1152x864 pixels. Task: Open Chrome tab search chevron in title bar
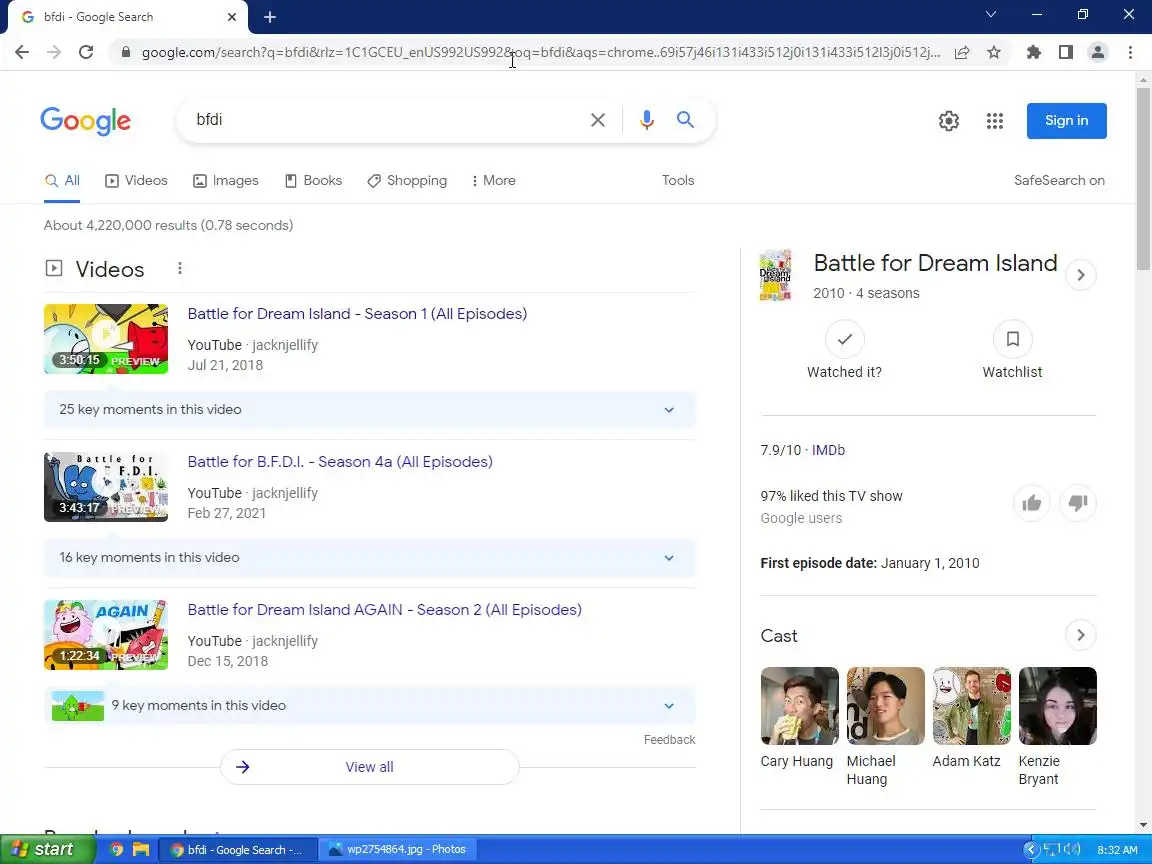click(x=991, y=15)
